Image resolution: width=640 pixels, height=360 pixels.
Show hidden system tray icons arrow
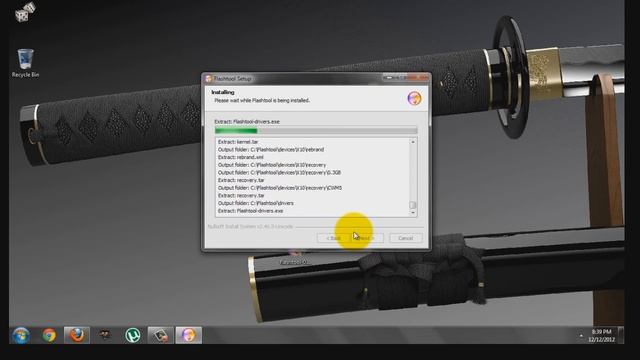coord(581,336)
